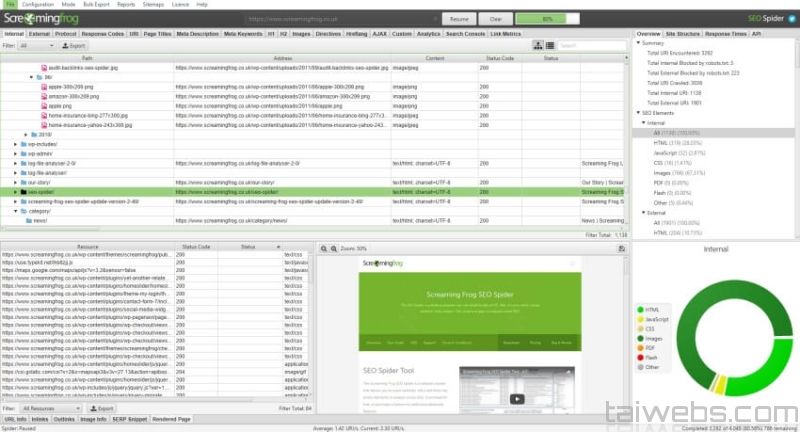Click the crawl progress bar
Screen dimensions: 800x432
(x=547, y=19)
